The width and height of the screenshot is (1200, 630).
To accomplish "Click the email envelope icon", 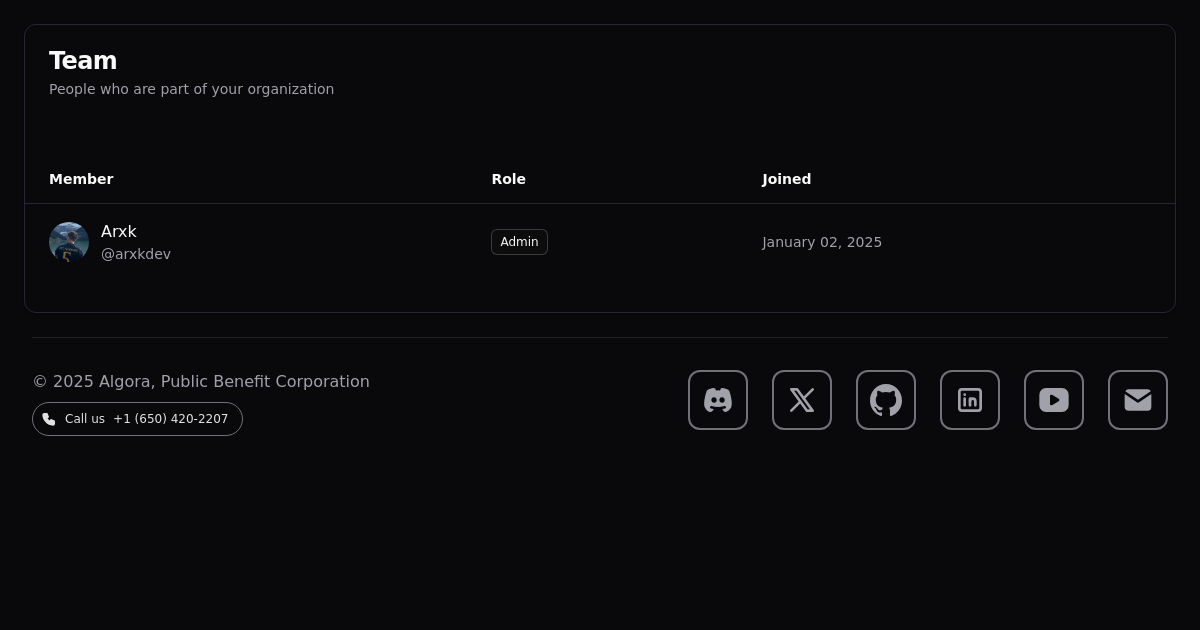I will click(1138, 400).
